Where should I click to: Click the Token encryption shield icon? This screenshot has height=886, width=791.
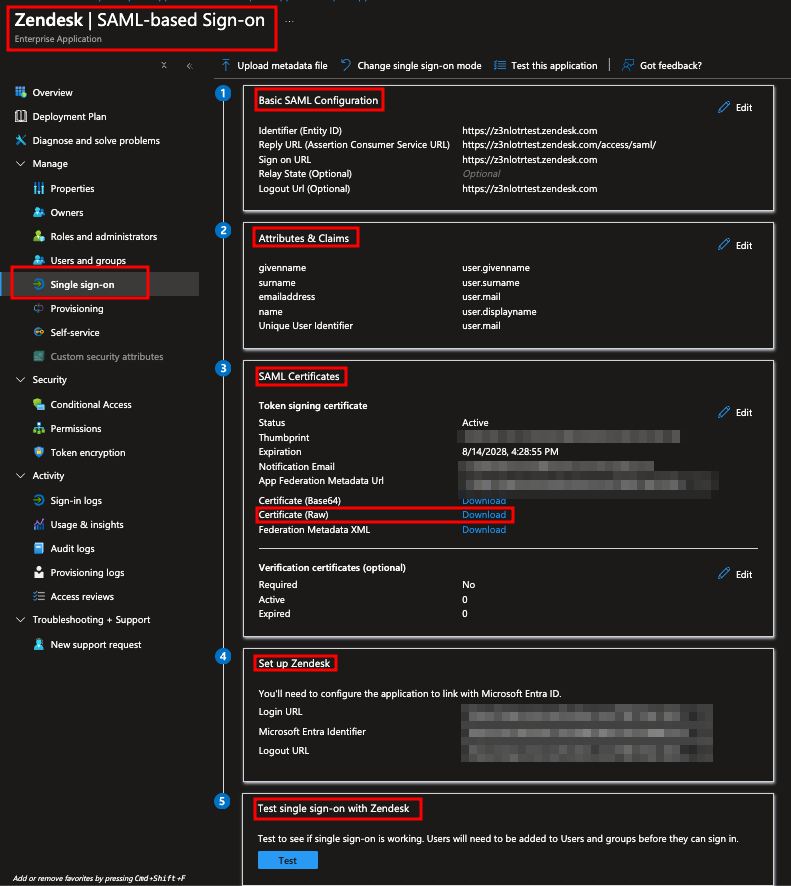click(x=39, y=452)
